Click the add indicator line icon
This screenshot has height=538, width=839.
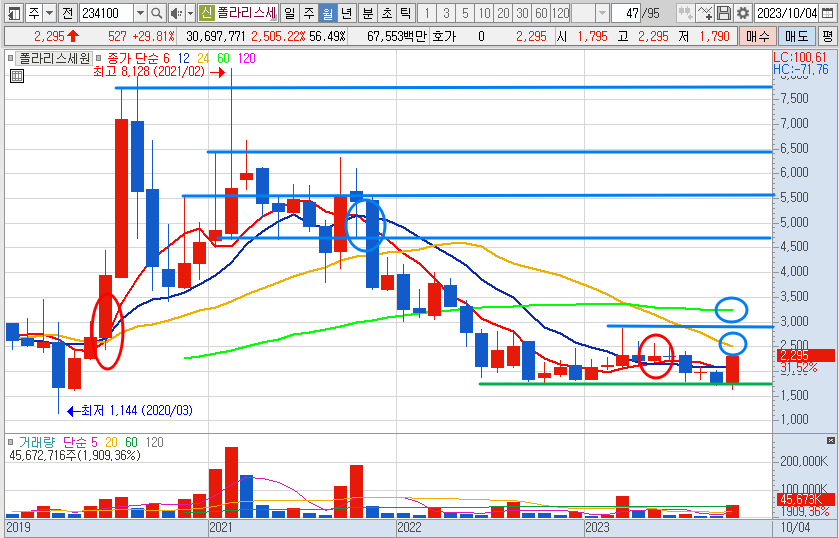tap(705, 13)
